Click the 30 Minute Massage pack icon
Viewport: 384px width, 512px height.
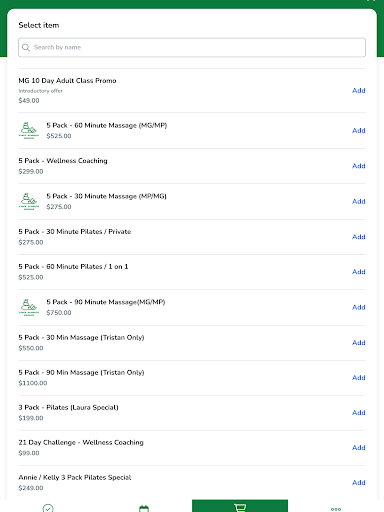point(29,201)
